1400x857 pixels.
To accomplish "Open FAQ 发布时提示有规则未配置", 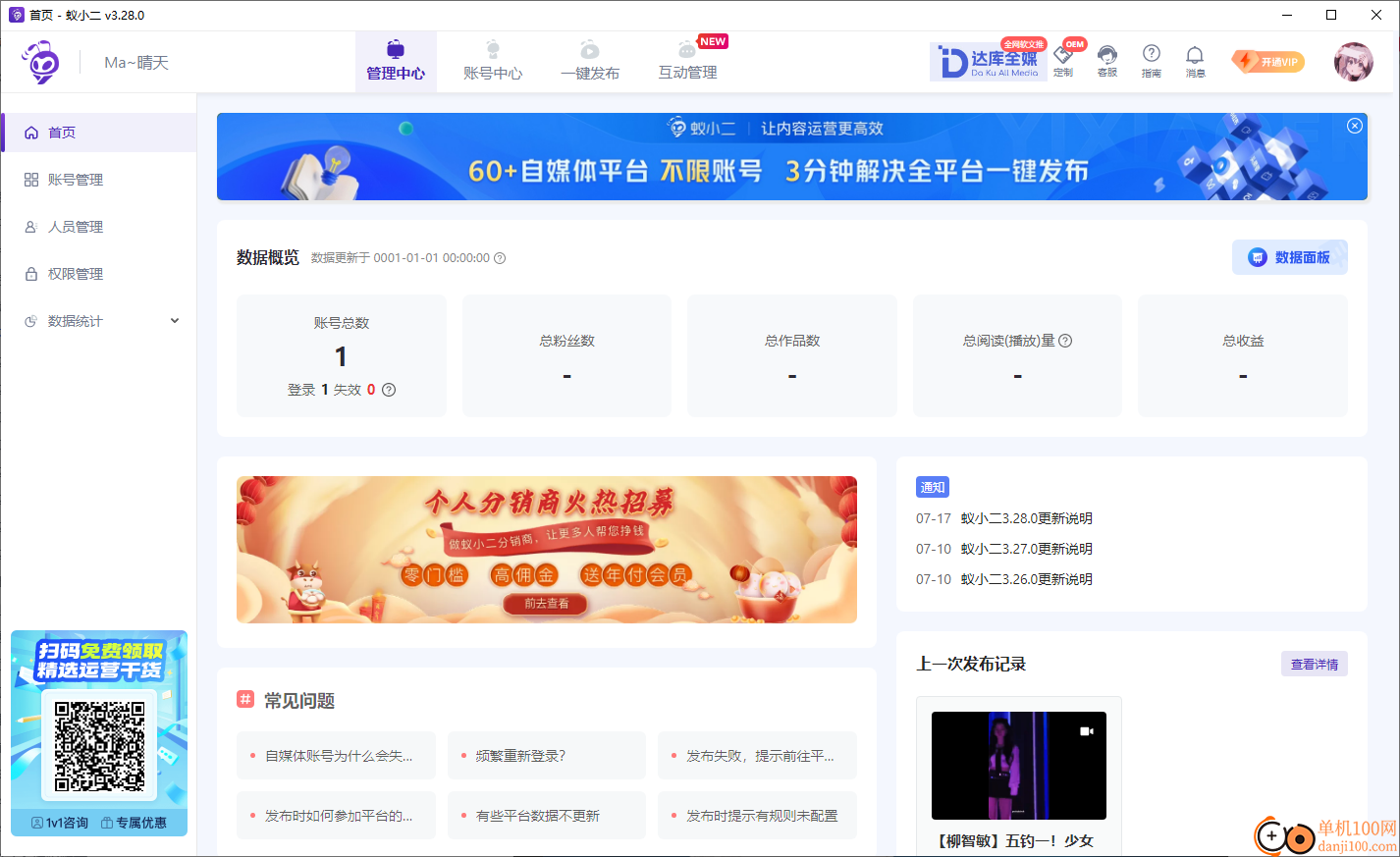I will pos(757,816).
